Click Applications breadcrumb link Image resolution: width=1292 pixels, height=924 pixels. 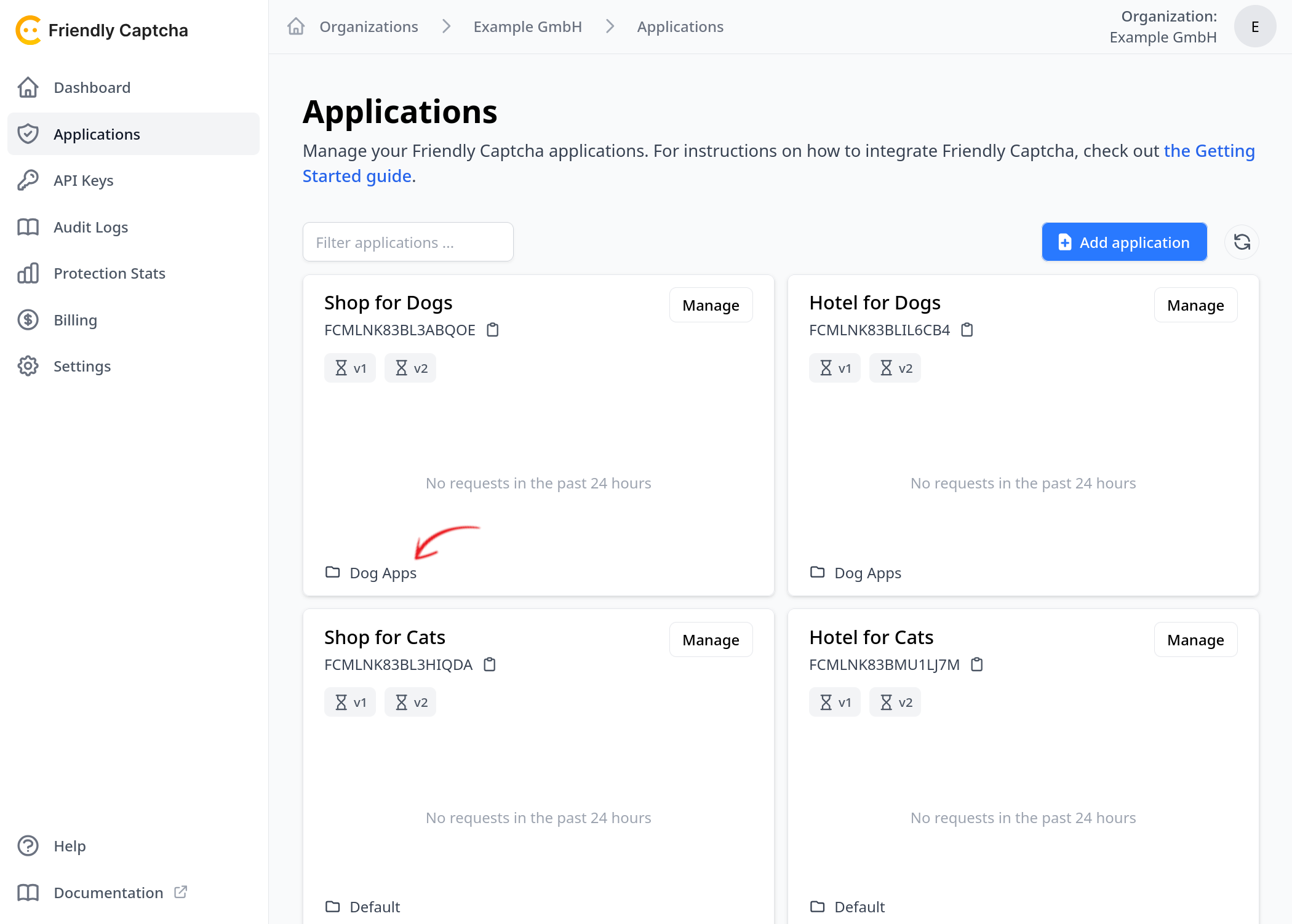680,26
